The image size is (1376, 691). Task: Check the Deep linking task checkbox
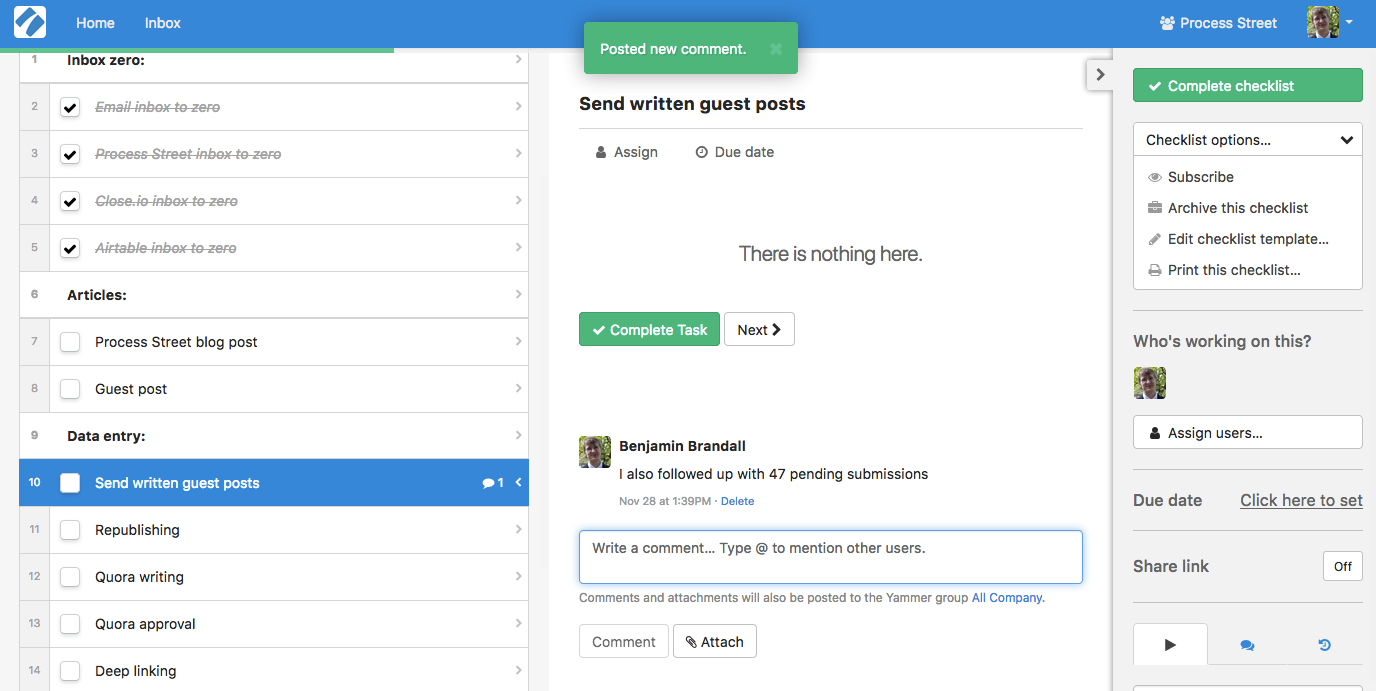point(70,671)
